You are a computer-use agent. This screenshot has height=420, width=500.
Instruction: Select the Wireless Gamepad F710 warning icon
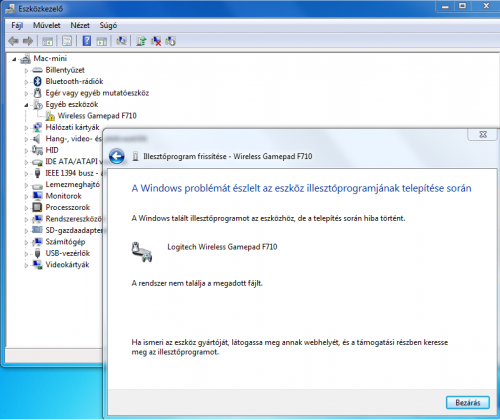[50, 116]
